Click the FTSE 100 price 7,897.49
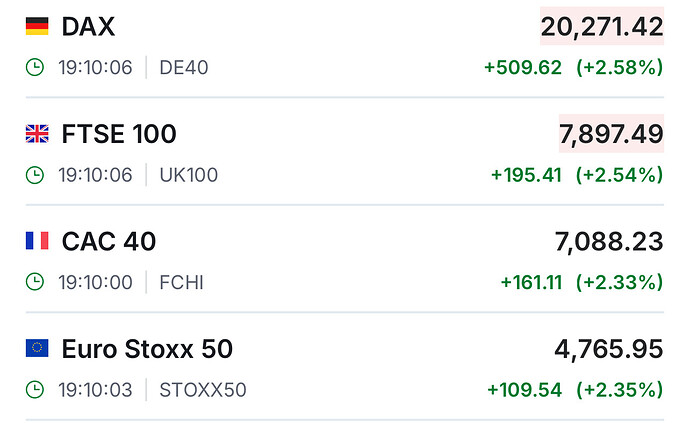This screenshot has height=423, width=690. pos(611,134)
